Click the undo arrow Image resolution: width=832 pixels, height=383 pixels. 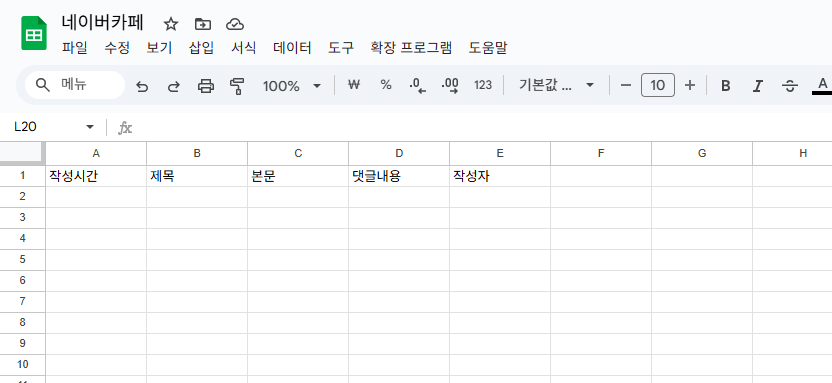[x=142, y=85]
